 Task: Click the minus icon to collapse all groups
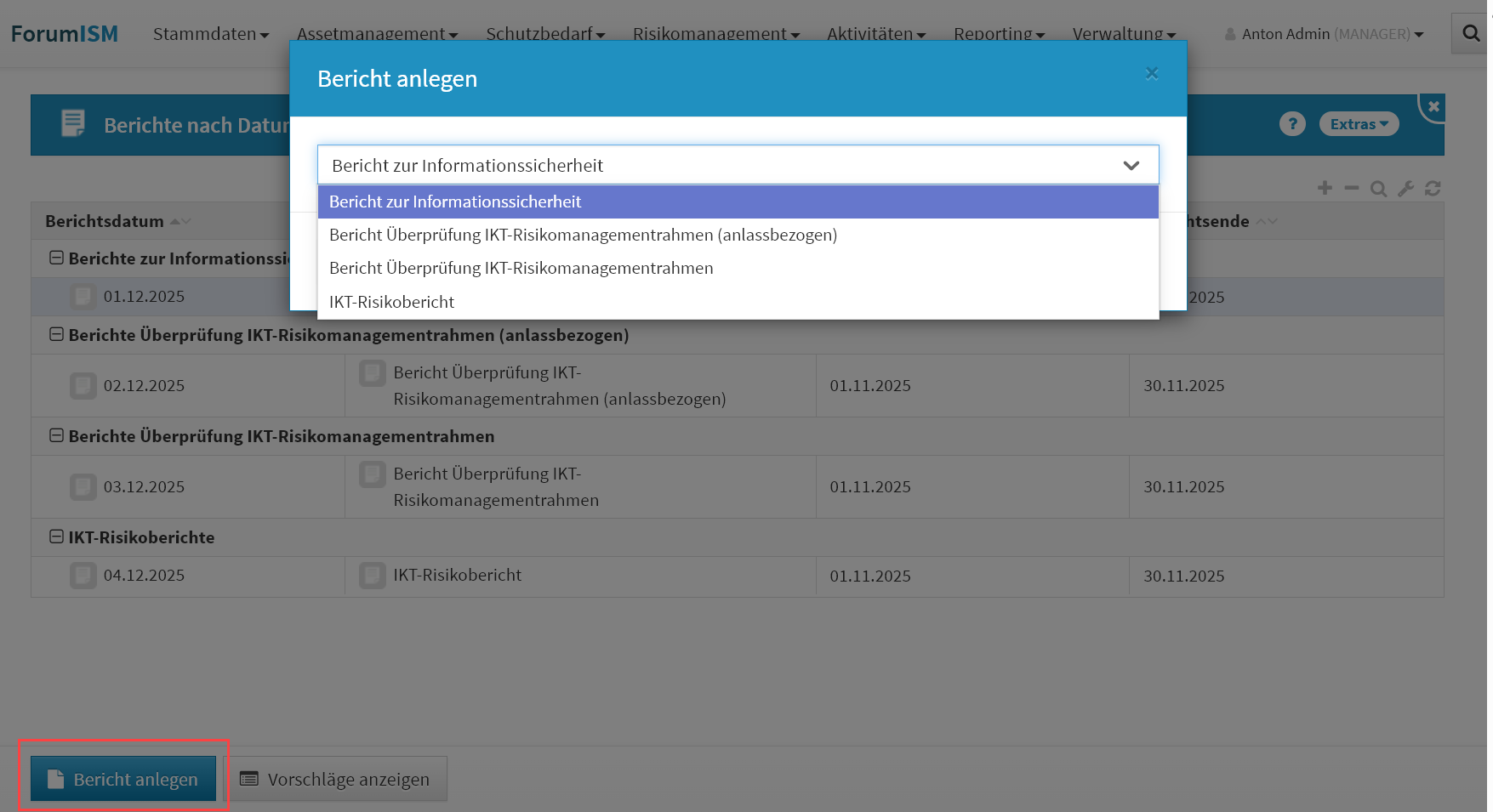pos(1352,188)
